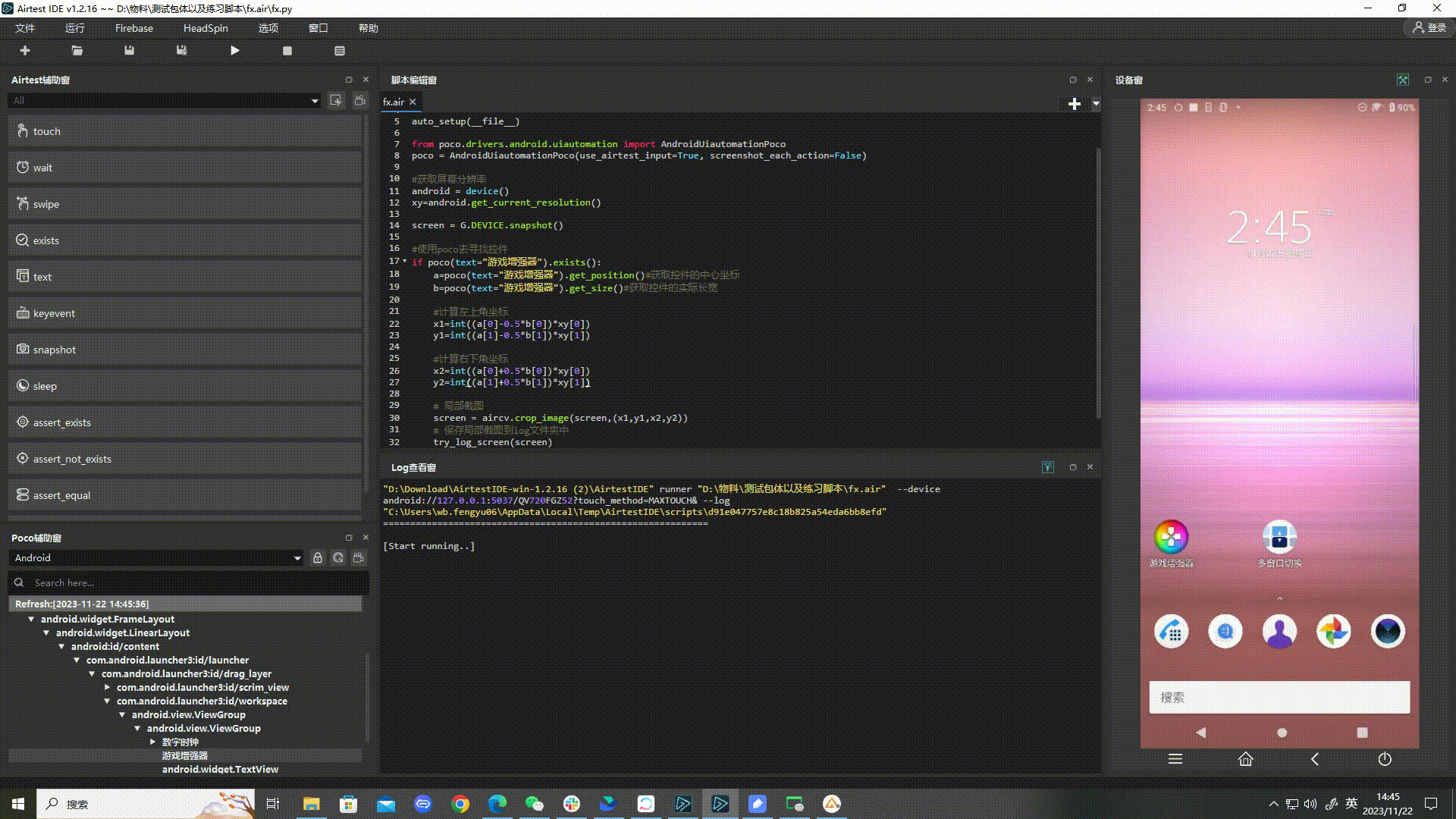Open the Firebase menu
Image resolution: width=1456 pixels, height=819 pixels.
[x=133, y=28]
